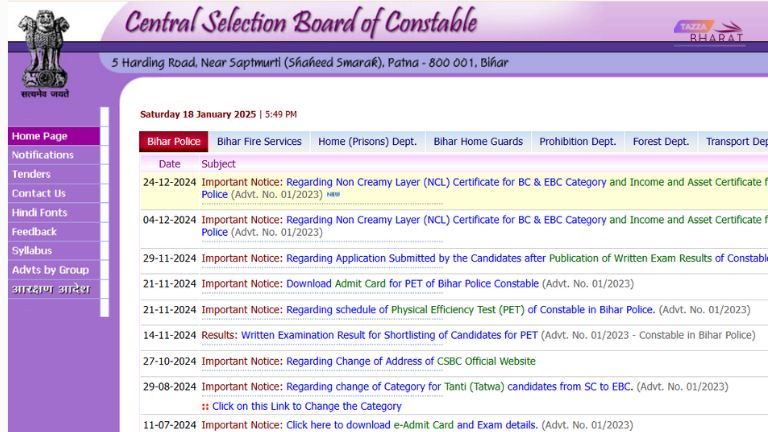Open Written Examination Result for PET link
Screen dimensions: 768x432
click(x=389, y=335)
